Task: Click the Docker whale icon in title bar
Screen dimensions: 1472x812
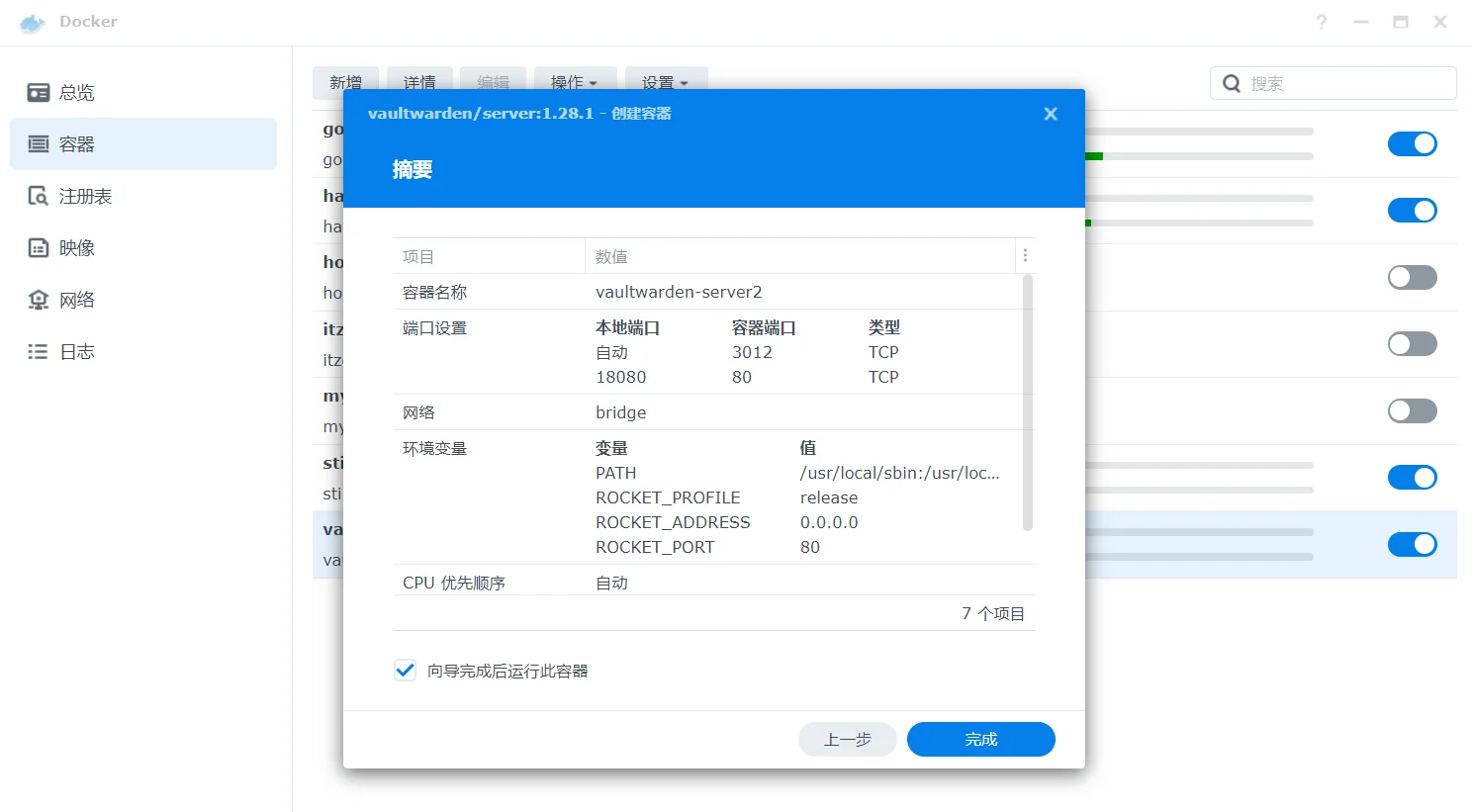Action: coord(33,23)
